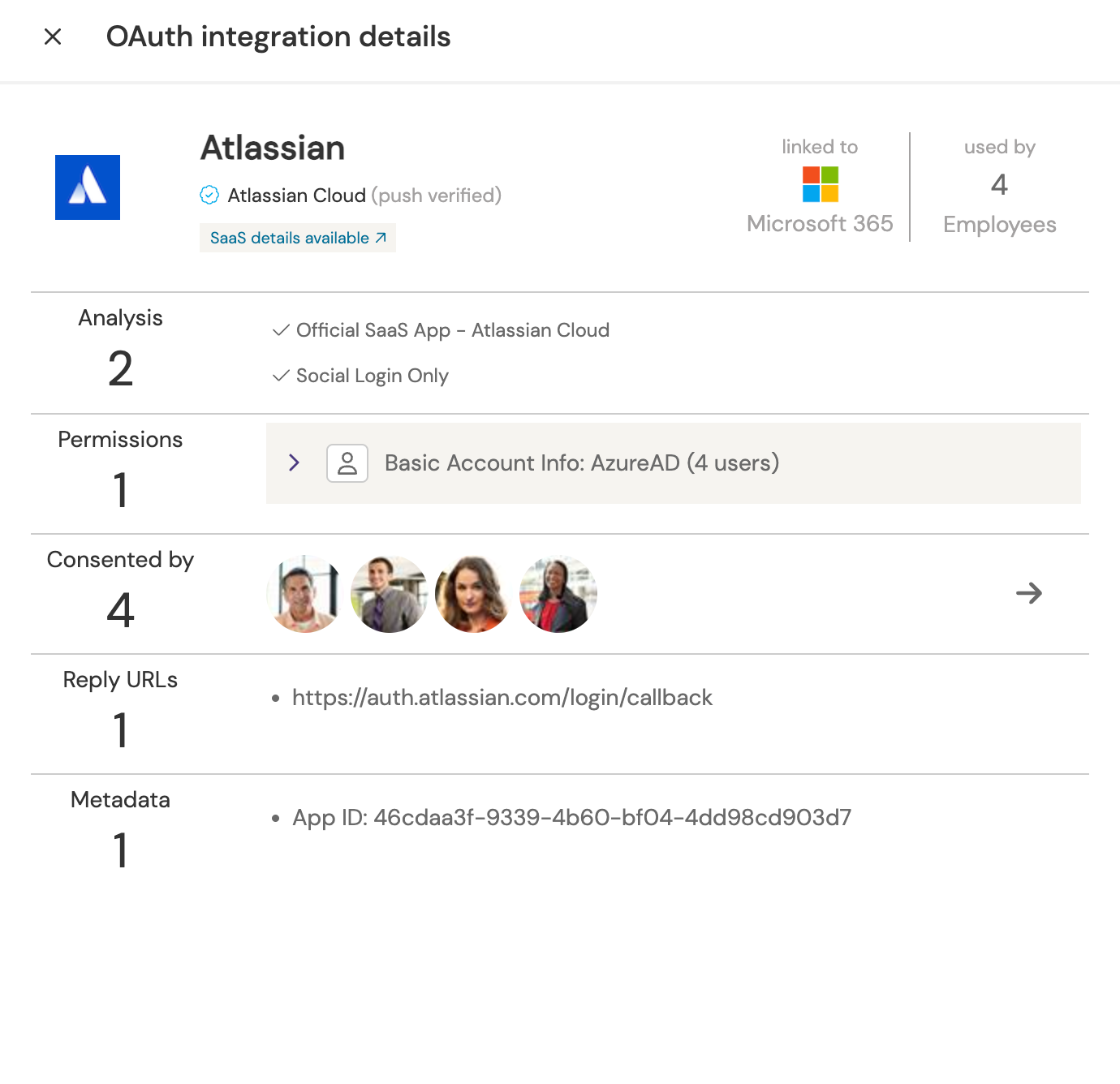The image size is (1120, 1084).
Task: Open the first consenting user's avatar
Action: (305, 594)
